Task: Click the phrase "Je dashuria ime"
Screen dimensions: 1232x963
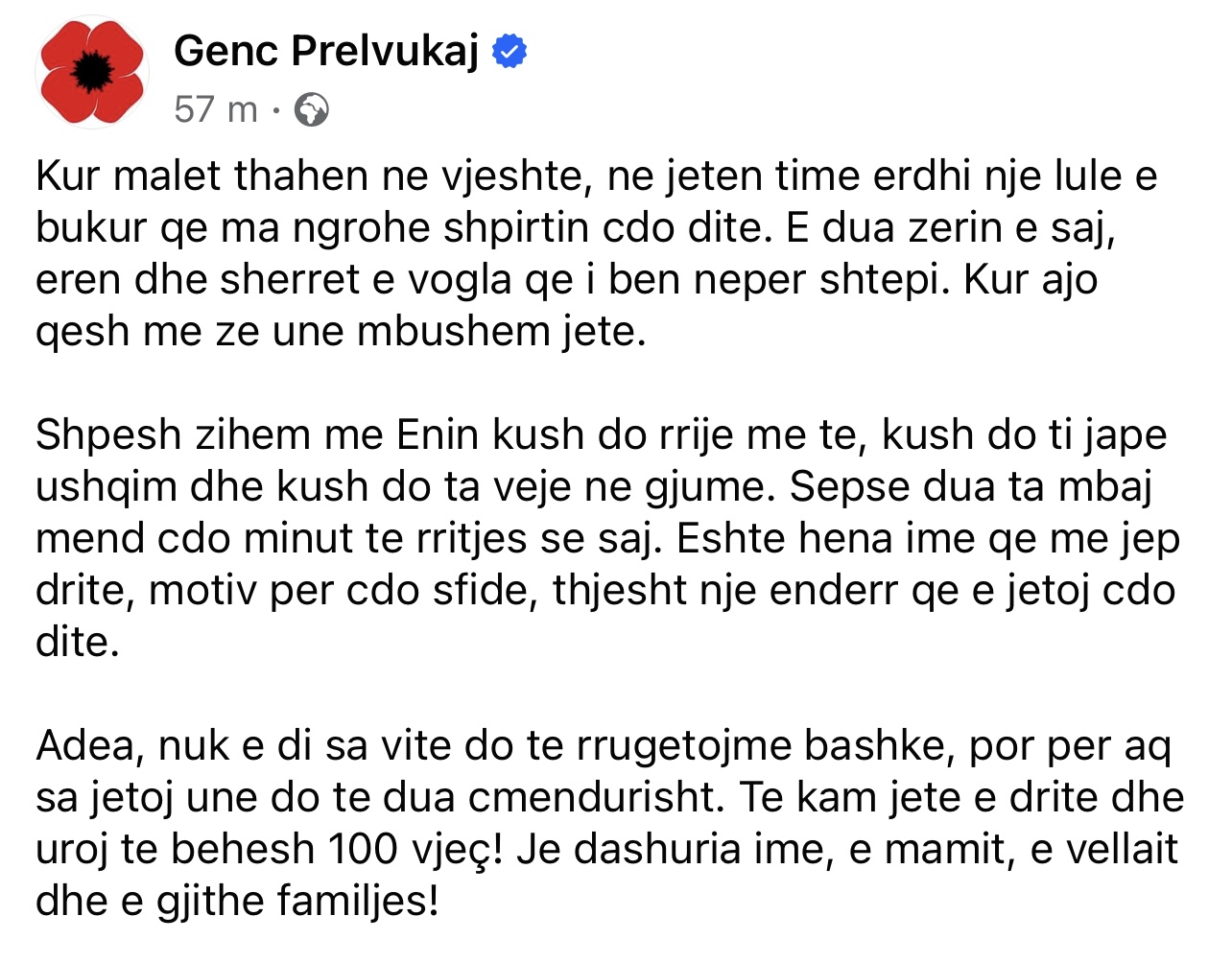Action: click(673, 850)
